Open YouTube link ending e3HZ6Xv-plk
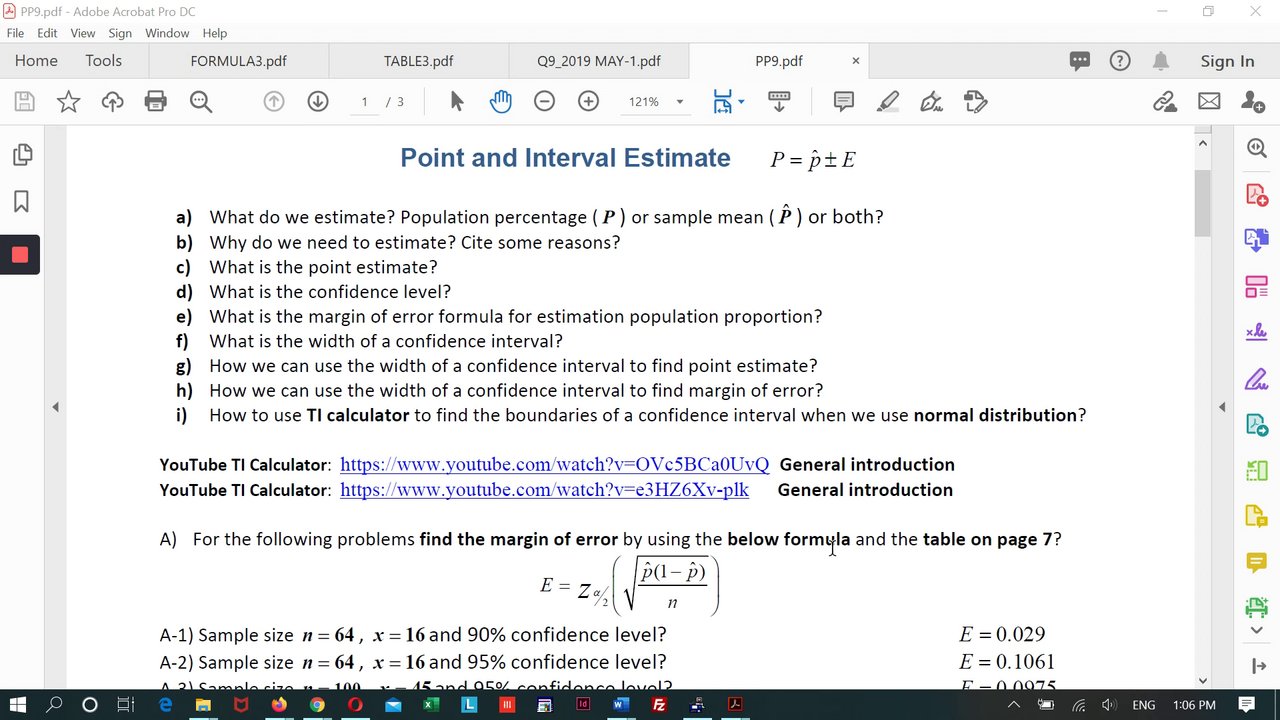This screenshot has height=720, width=1280. click(x=544, y=490)
